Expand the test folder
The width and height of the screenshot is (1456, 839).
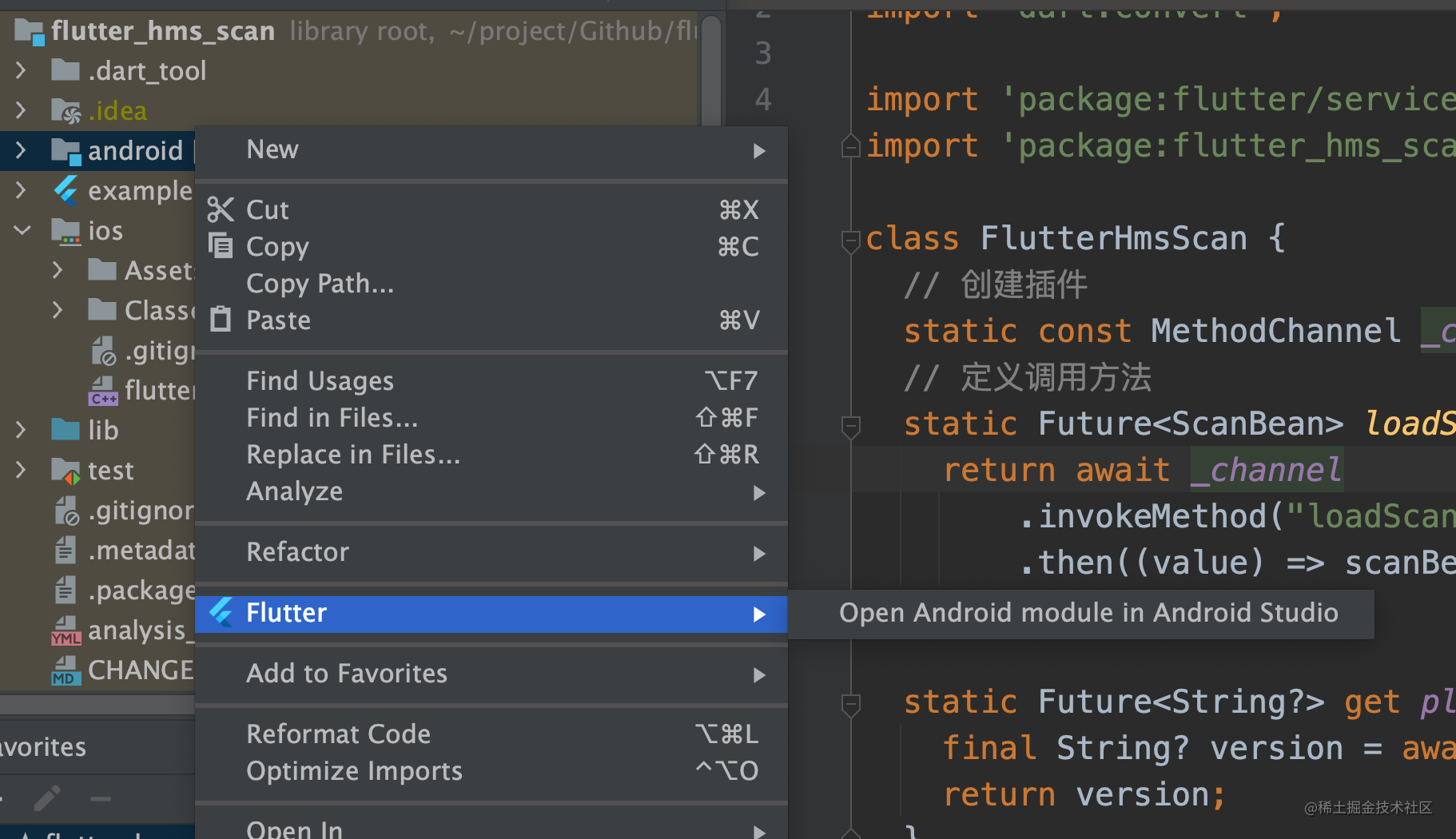[x=22, y=470]
